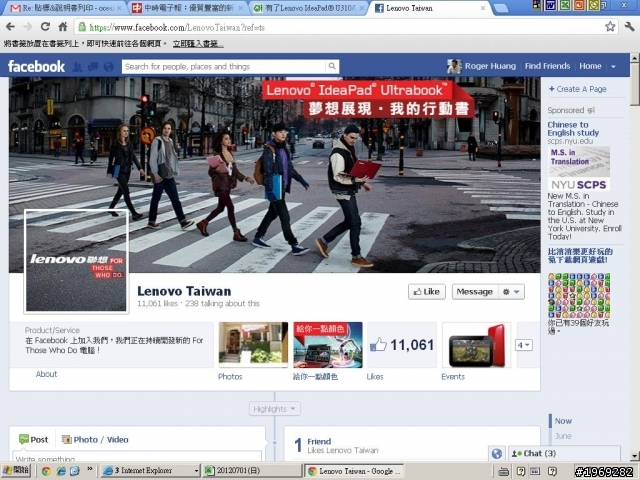The image size is (640, 480).
Task: Open the Photos thumbnail
Action: 253,344
